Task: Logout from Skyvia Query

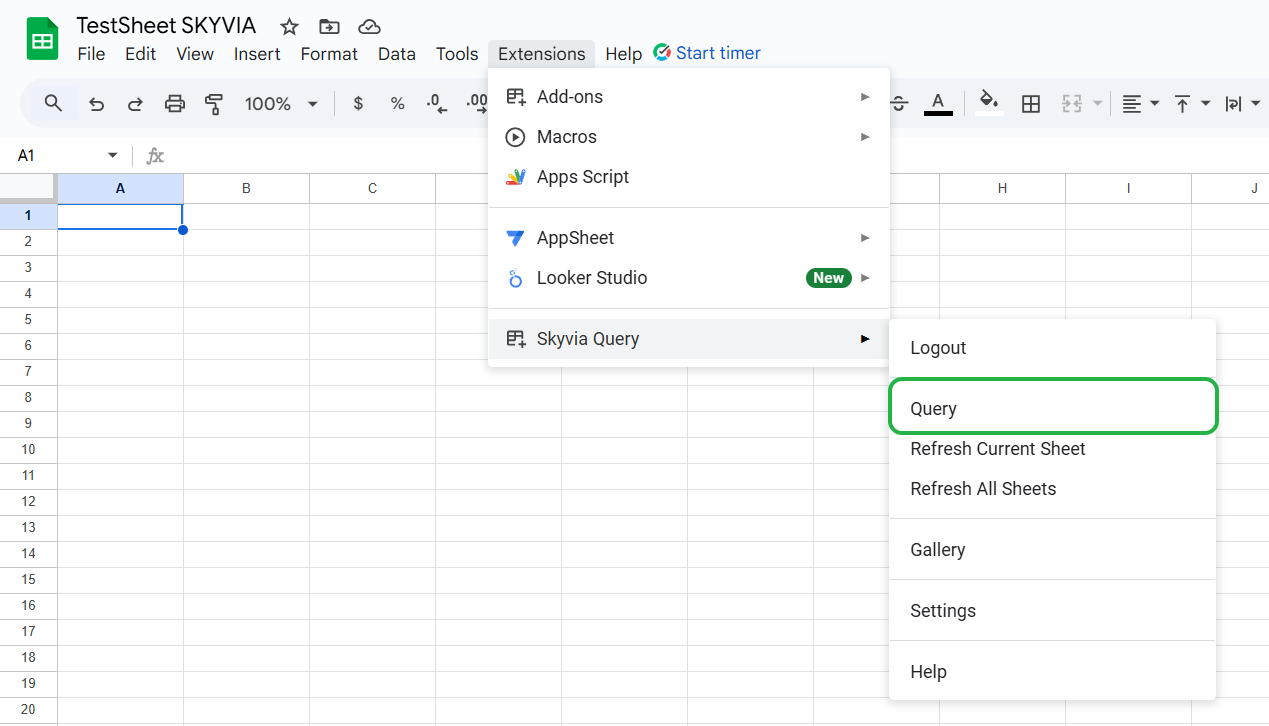Action: coord(938,347)
